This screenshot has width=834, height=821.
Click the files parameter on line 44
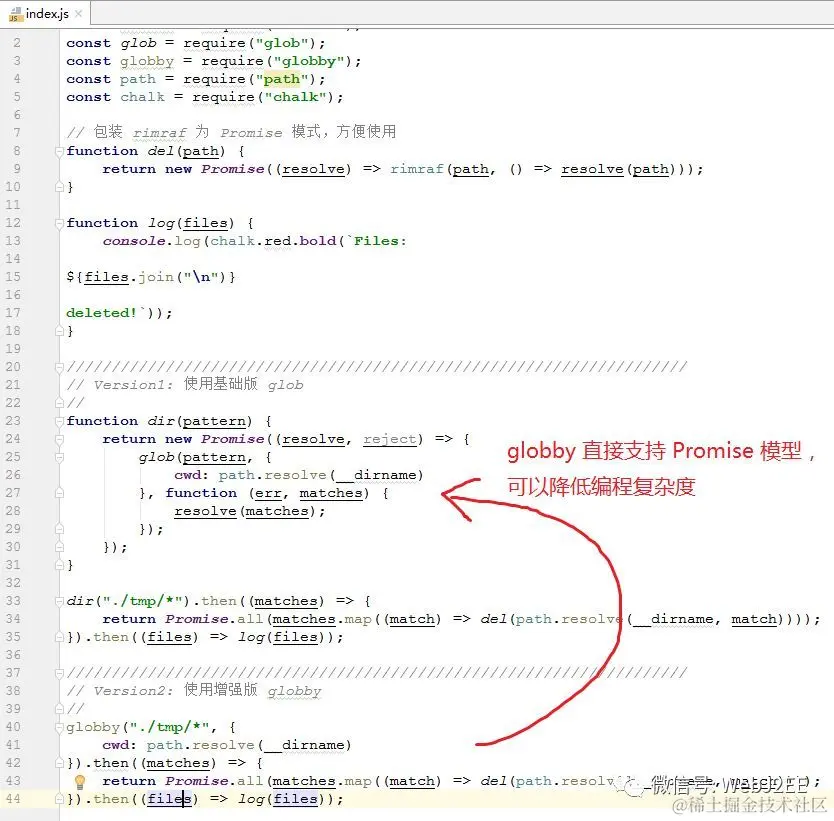pos(169,799)
